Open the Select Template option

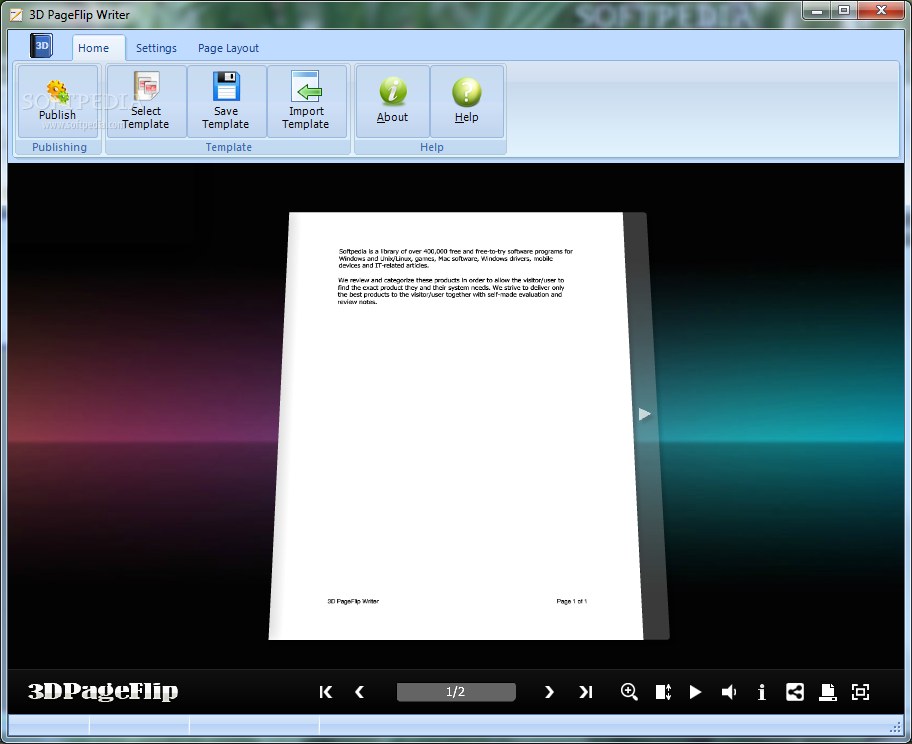(146, 101)
